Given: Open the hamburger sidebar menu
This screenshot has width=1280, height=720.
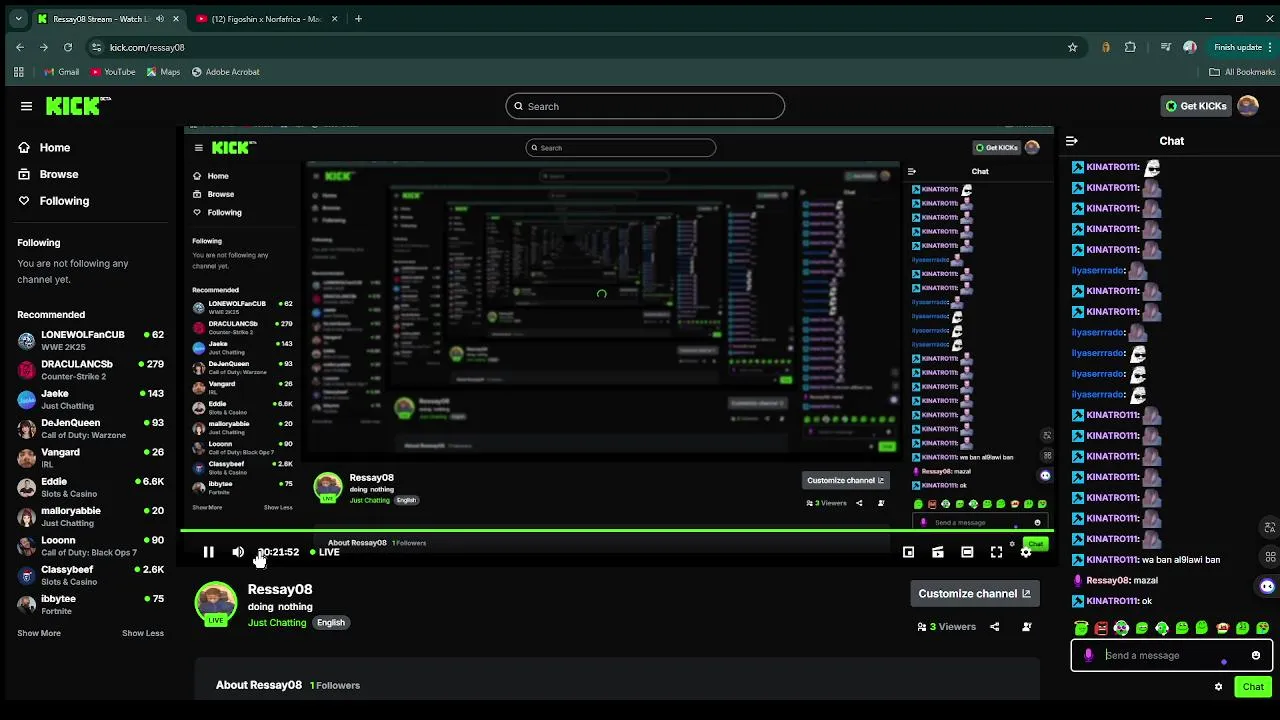Looking at the screenshot, I should pos(26,106).
